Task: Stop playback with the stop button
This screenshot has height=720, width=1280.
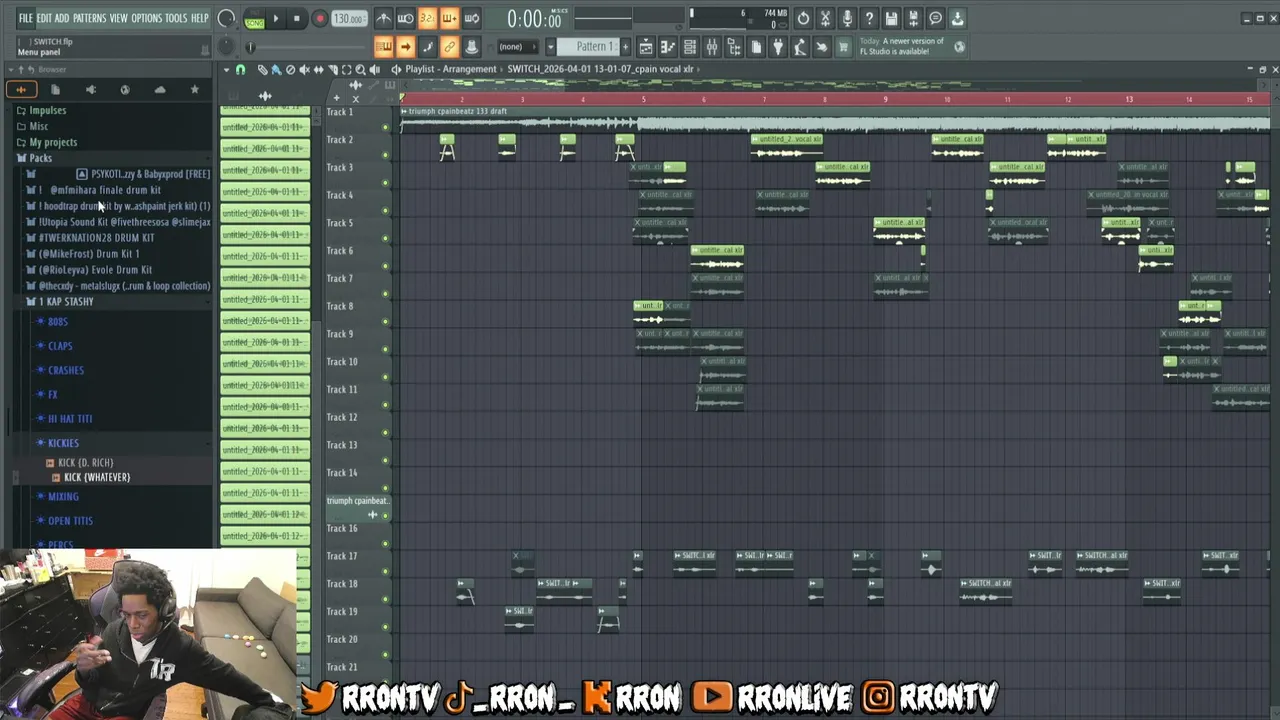Action: pos(296,18)
